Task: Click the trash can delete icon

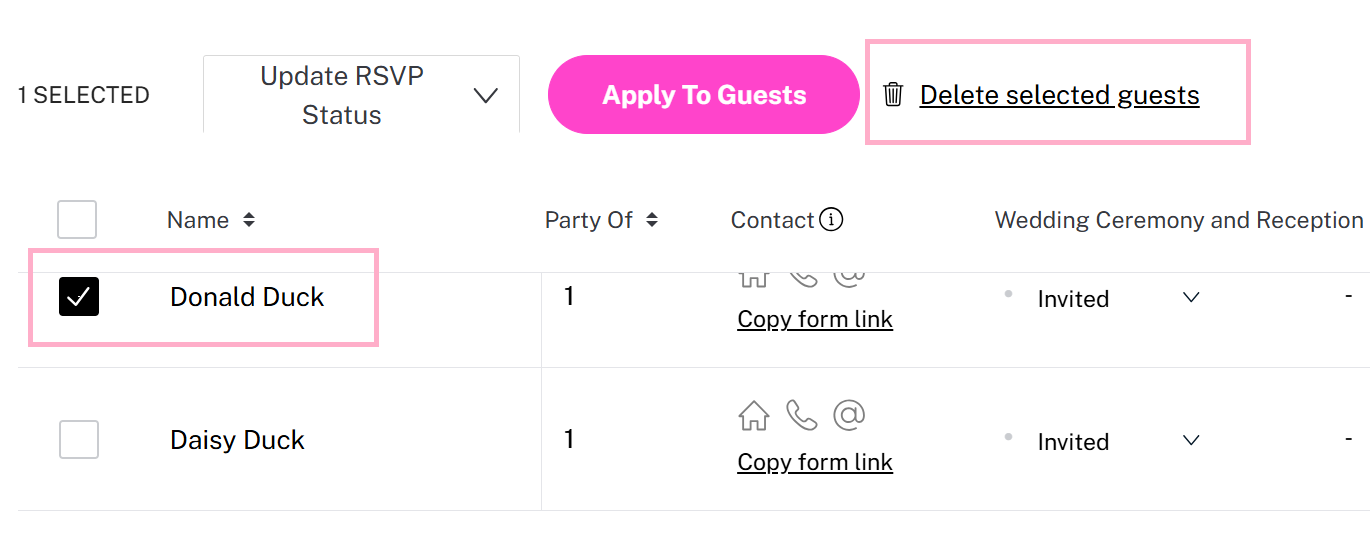Action: pos(893,95)
